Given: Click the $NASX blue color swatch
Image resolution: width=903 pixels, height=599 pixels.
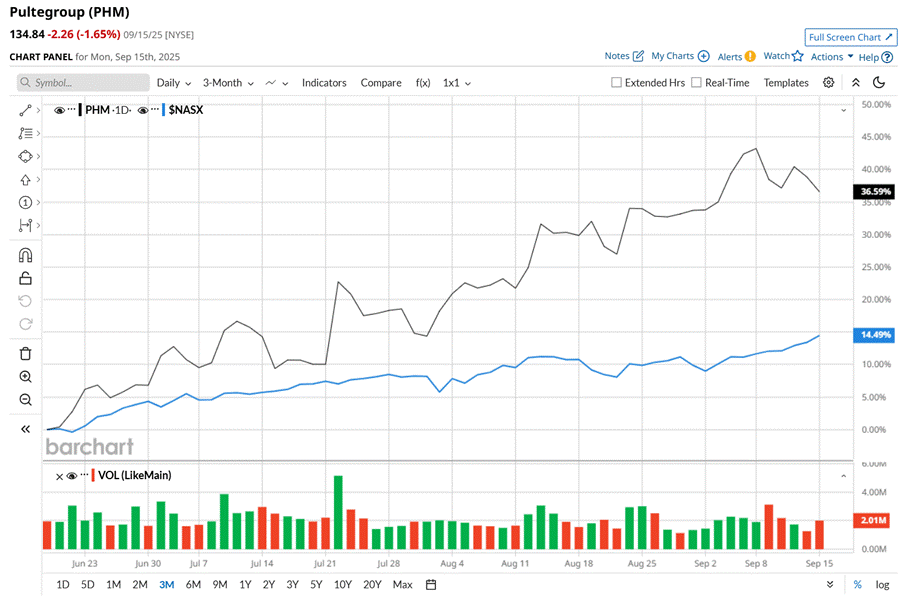Looking at the screenshot, I should 164,109.
